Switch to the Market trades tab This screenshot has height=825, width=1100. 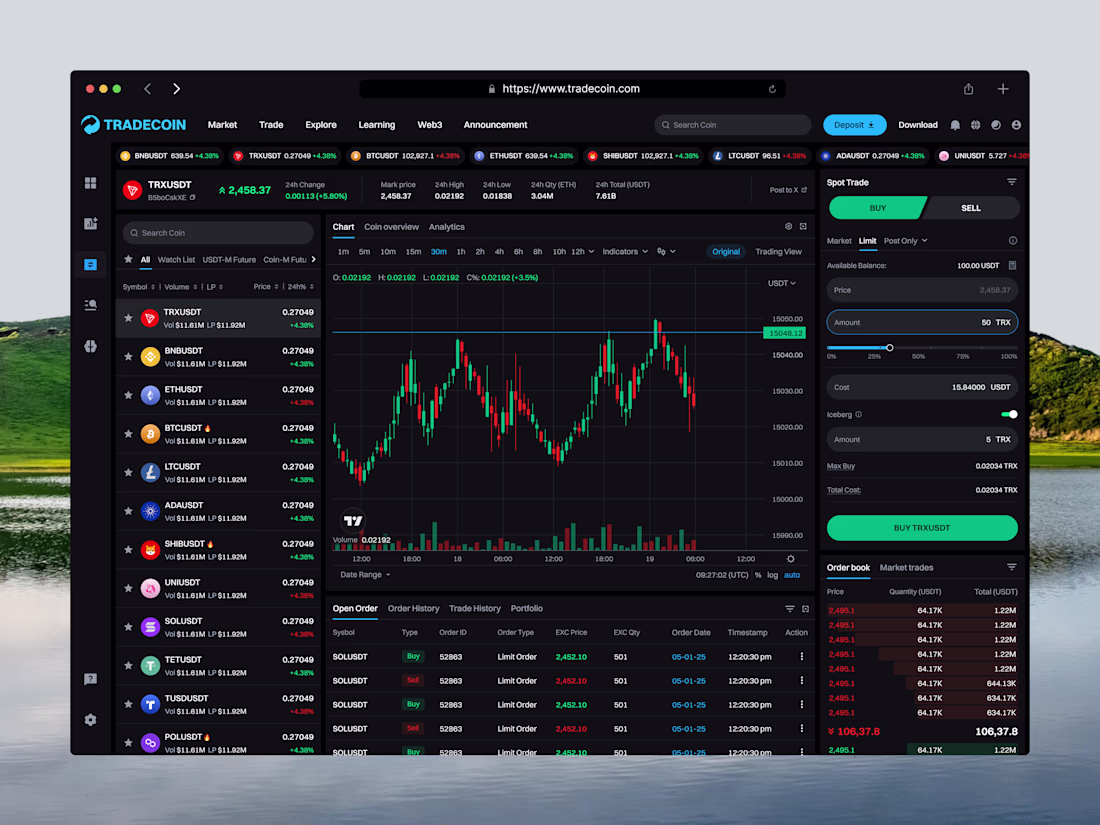pos(906,568)
